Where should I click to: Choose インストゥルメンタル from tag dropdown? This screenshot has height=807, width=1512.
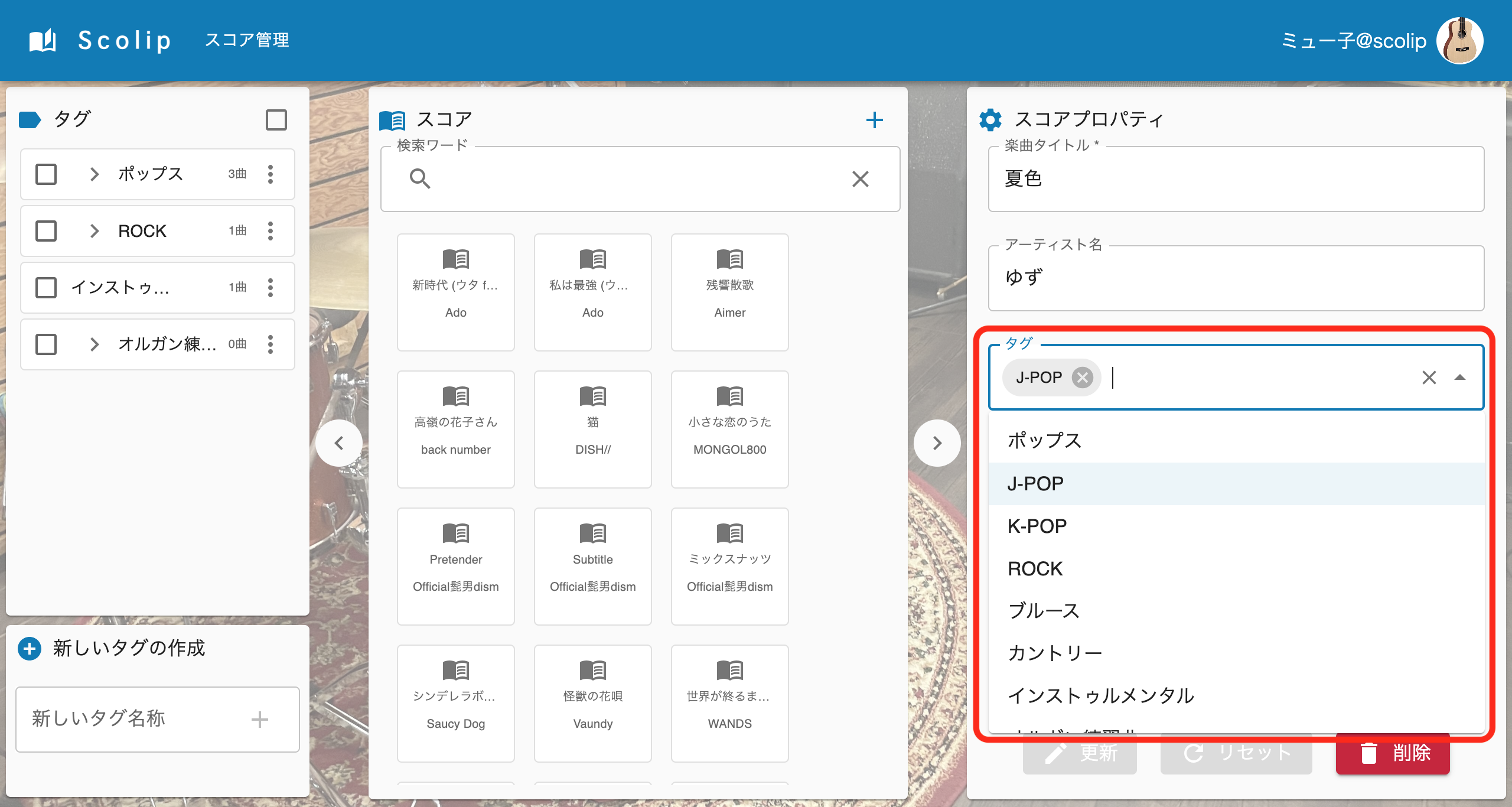pos(1236,696)
